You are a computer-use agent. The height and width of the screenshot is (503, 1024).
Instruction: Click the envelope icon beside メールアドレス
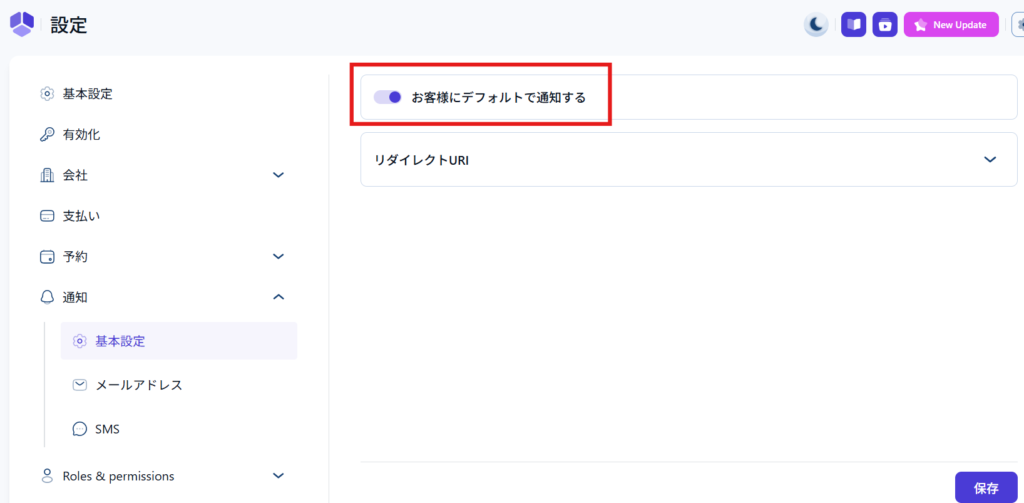tap(80, 385)
